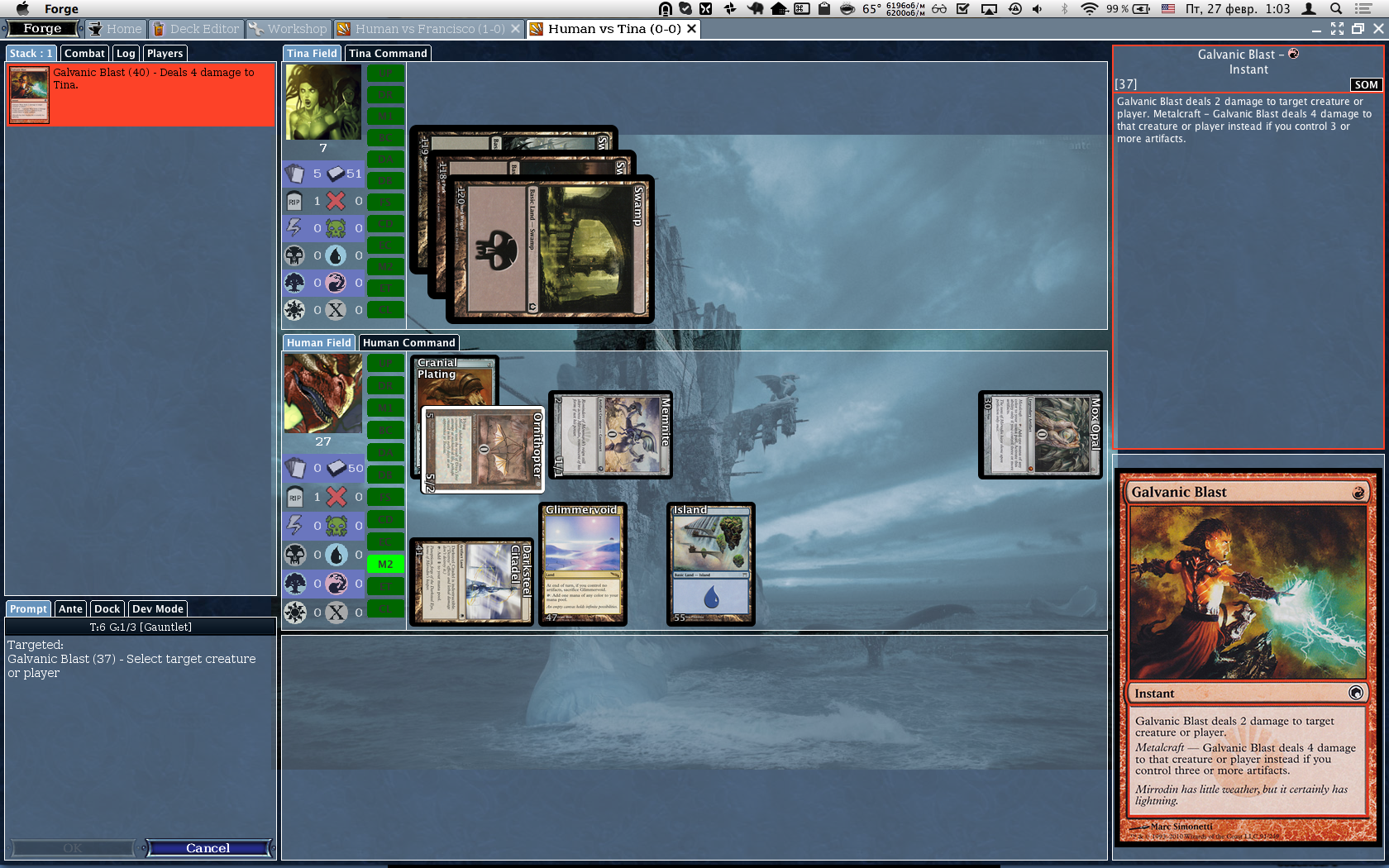Click Human's exile red X icon
This screenshot has height=868, width=1389.
[x=336, y=497]
